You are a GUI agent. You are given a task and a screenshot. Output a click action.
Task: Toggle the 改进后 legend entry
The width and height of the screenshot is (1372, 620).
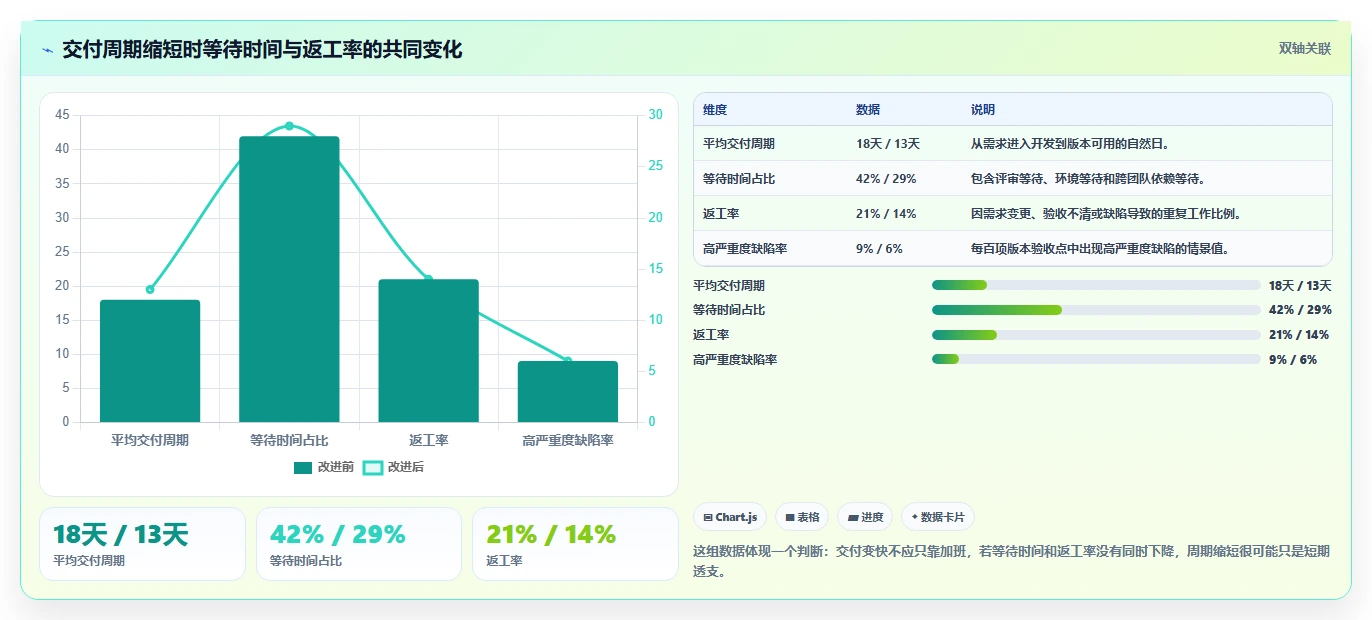pos(393,467)
